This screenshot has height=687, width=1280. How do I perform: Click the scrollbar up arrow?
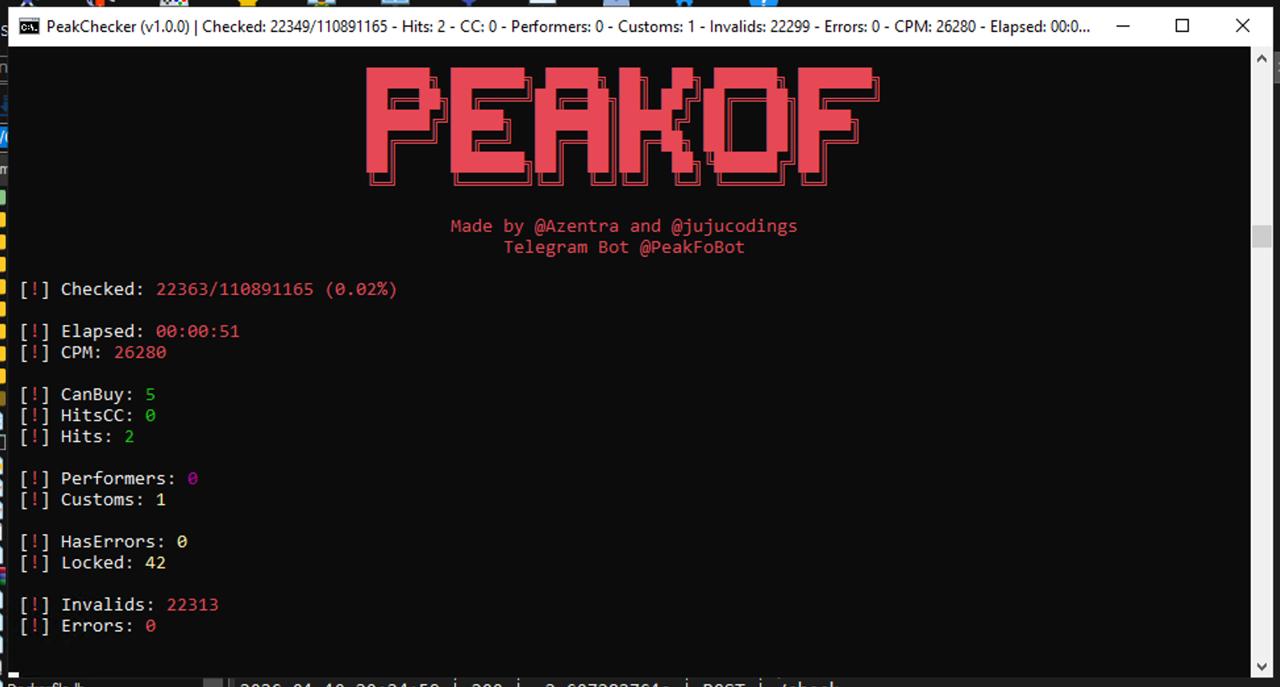pos(1262,58)
